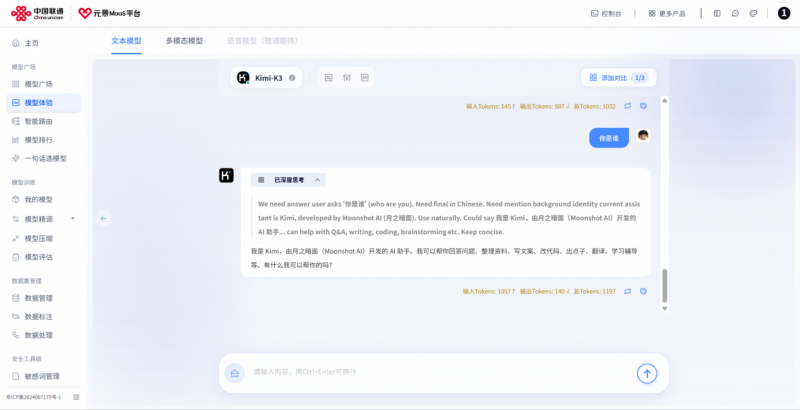Open the Kimi-K3 model selector

pos(266,78)
